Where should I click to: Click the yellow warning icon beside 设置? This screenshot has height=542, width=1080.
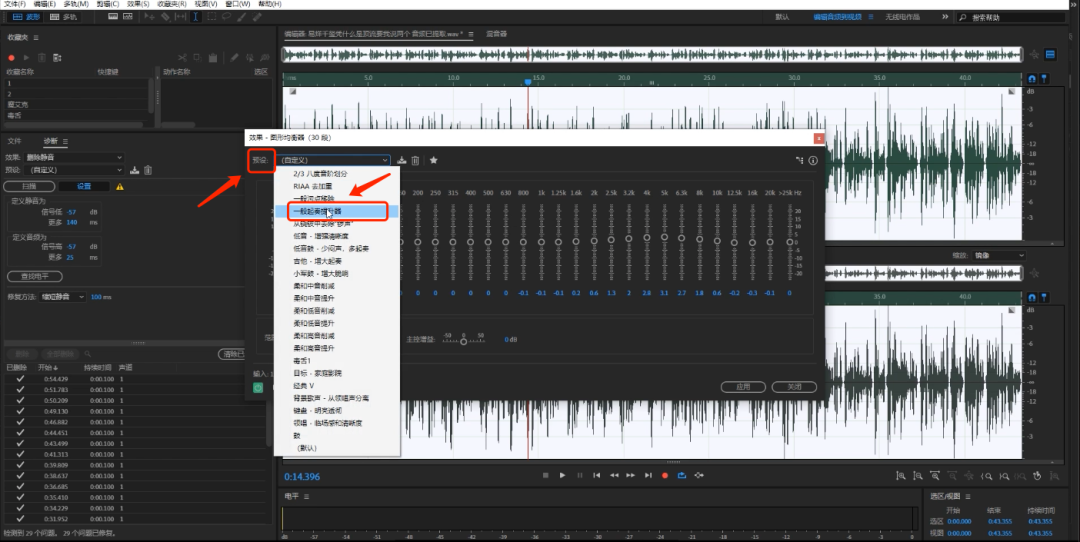point(120,187)
